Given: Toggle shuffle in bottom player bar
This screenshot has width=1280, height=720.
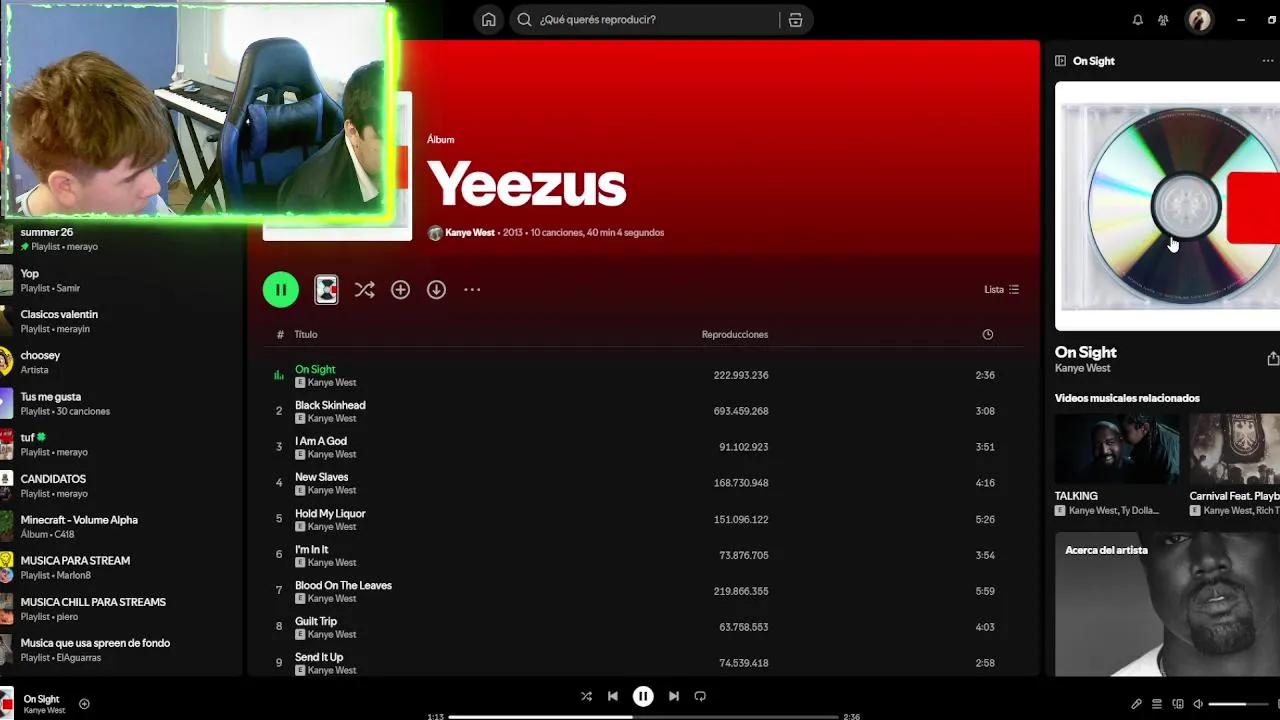Looking at the screenshot, I should tap(586, 696).
